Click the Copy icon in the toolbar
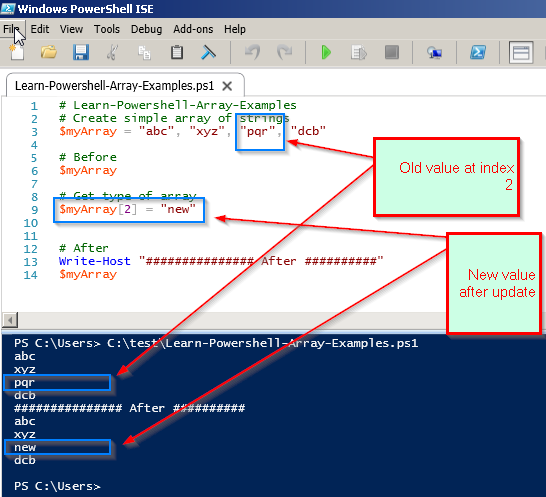The width and height of the screenshot is (546, 497). tap(144, 53)
